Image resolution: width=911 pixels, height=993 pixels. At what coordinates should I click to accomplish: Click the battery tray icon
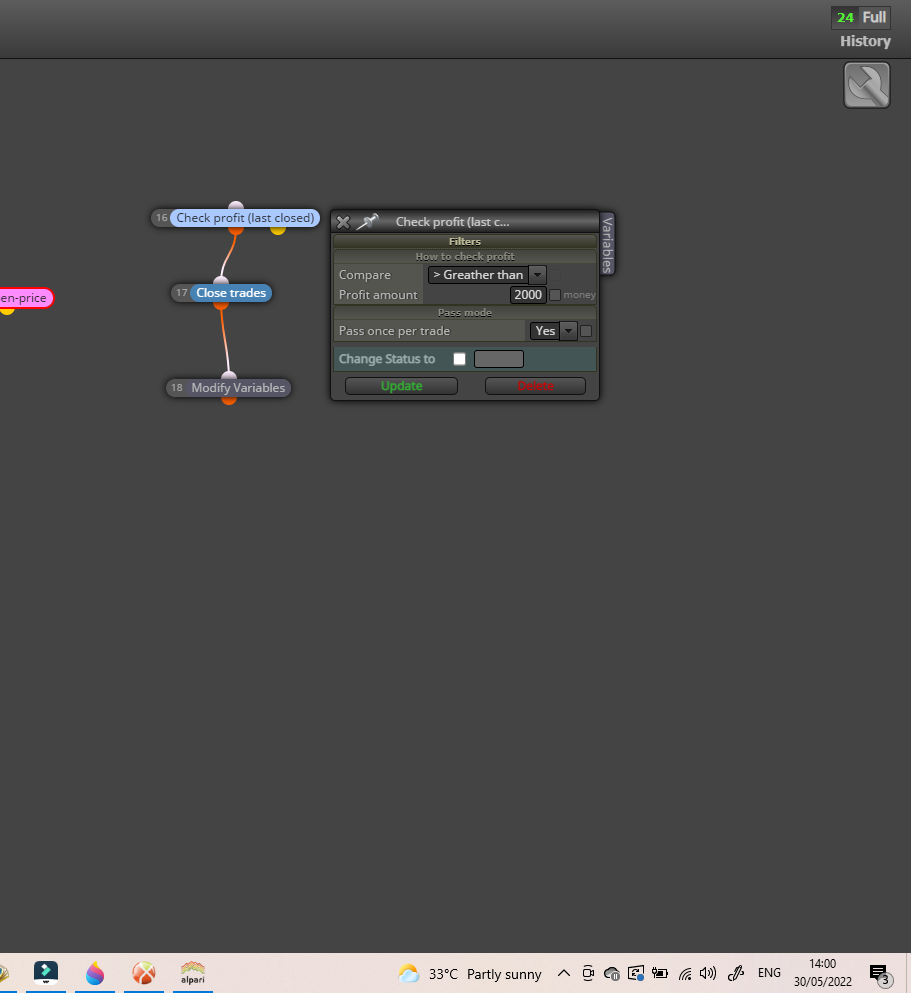coord(660,973)
